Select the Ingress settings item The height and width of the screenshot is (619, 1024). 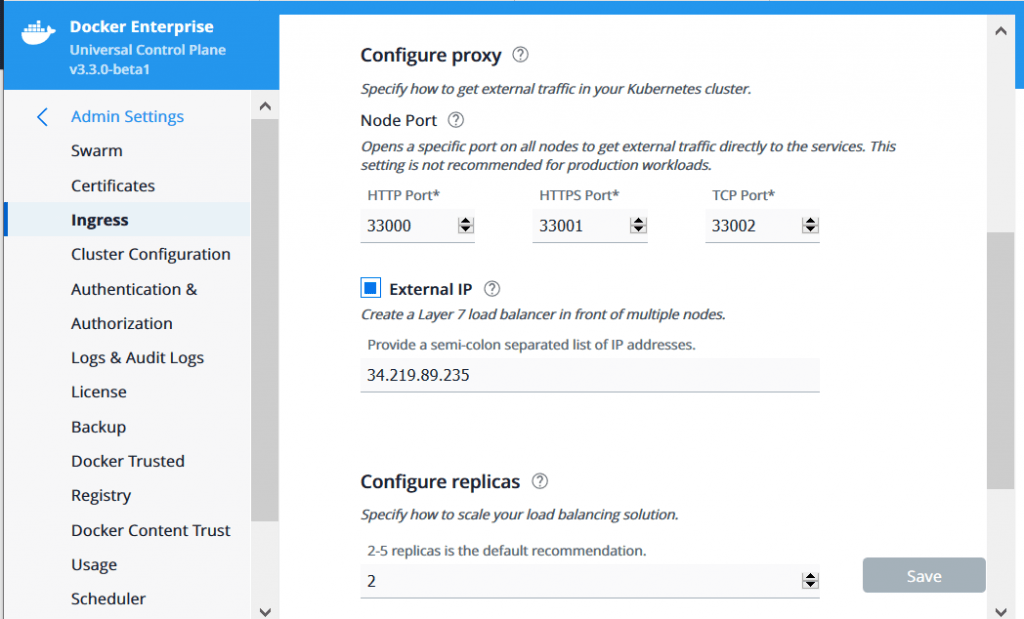pos(128,219)
